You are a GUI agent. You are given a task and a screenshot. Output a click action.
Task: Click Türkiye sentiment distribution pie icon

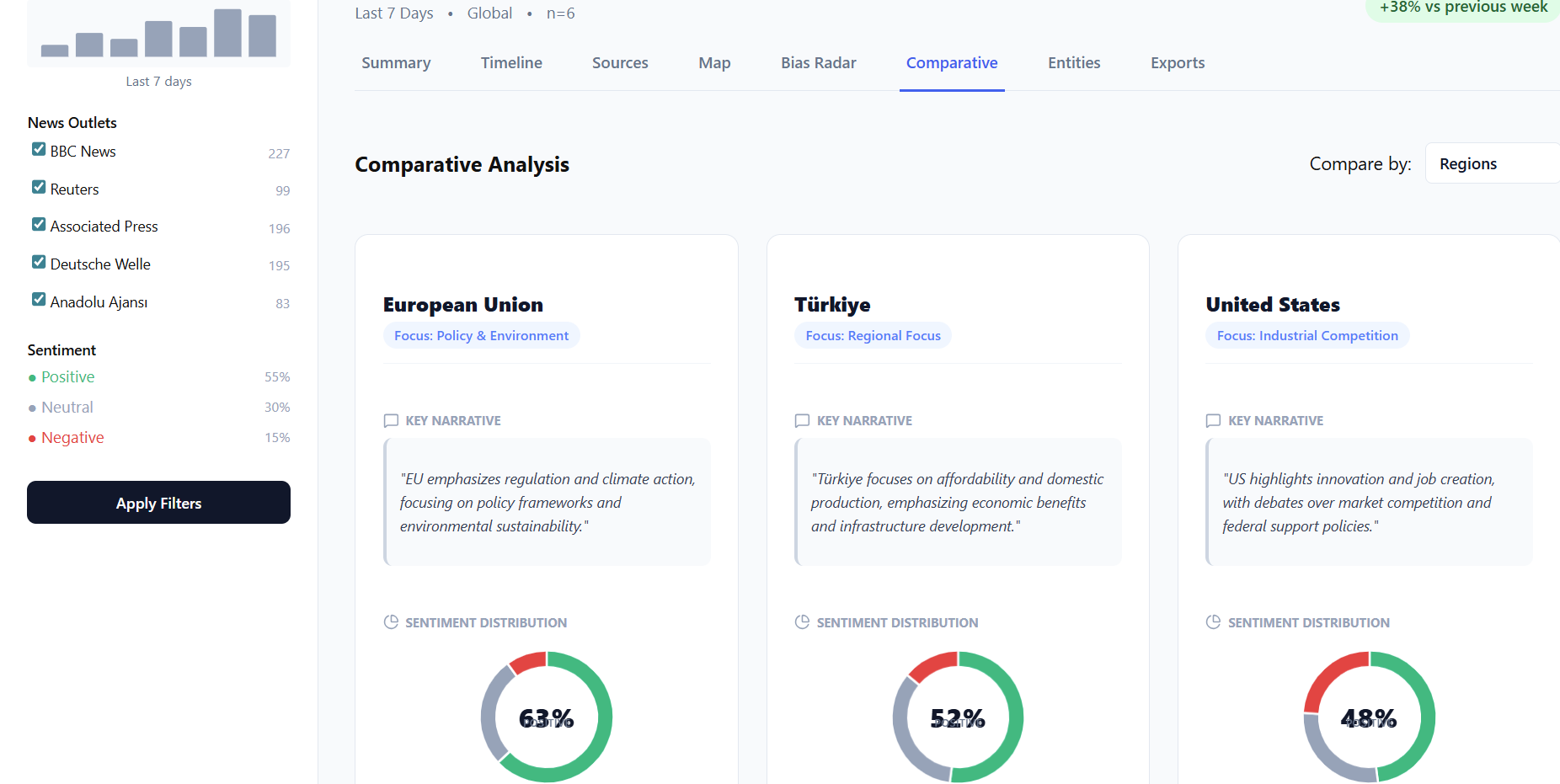point(802,622)
